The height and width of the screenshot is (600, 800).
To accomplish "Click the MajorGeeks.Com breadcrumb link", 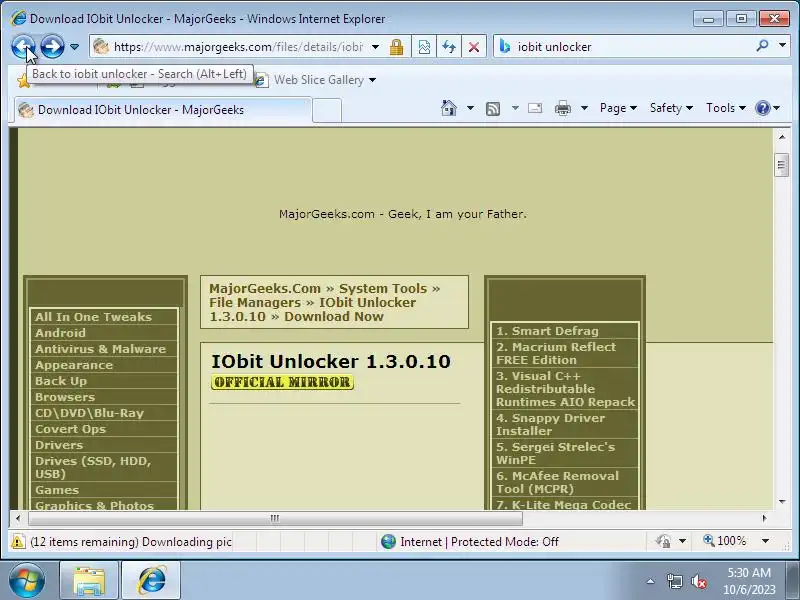I will [x=265, y=288].
